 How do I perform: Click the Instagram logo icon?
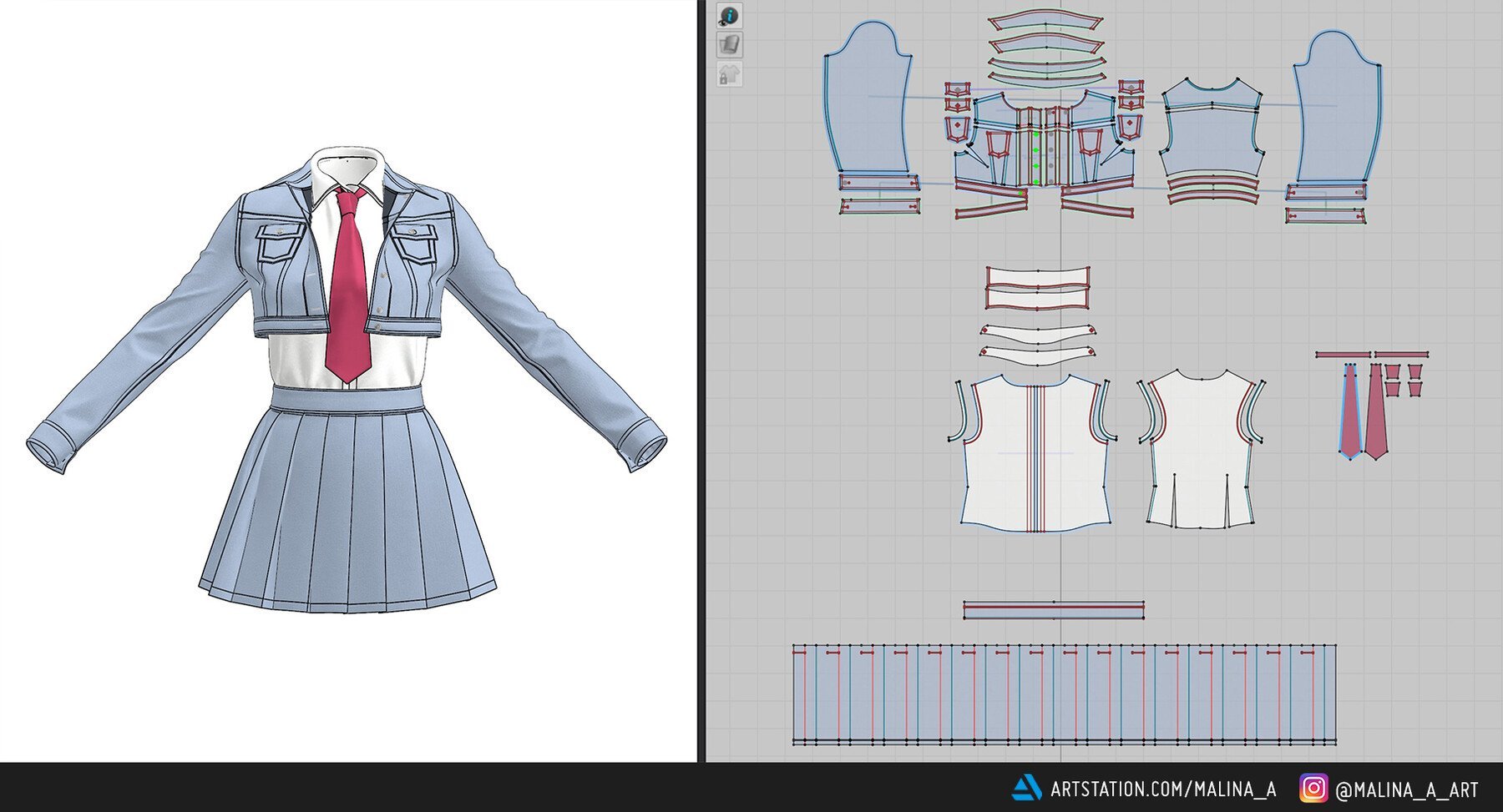click(x=1313, y=788)
